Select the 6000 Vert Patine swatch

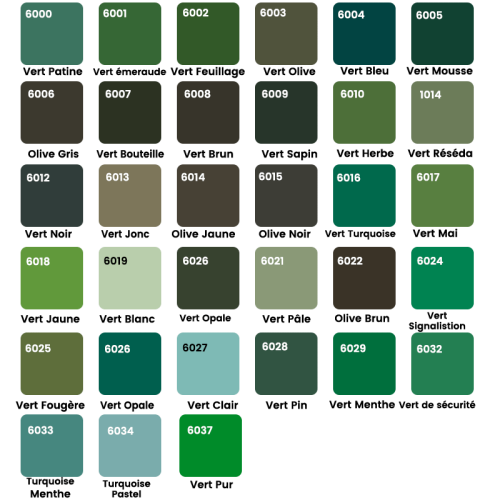tap(52, 34)
